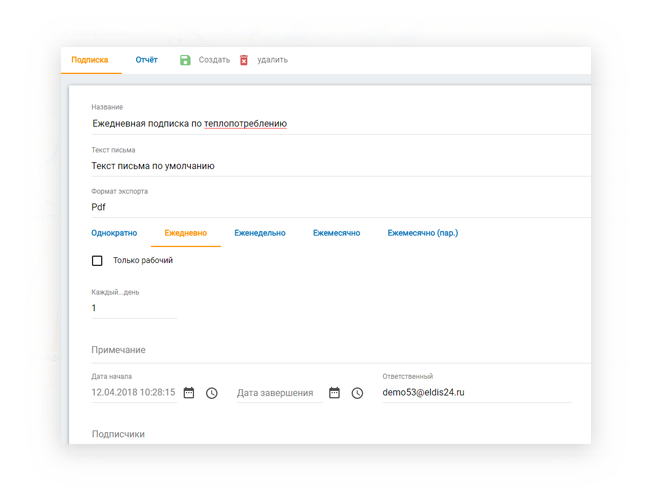Select the Однократно schedule tab

114,233
